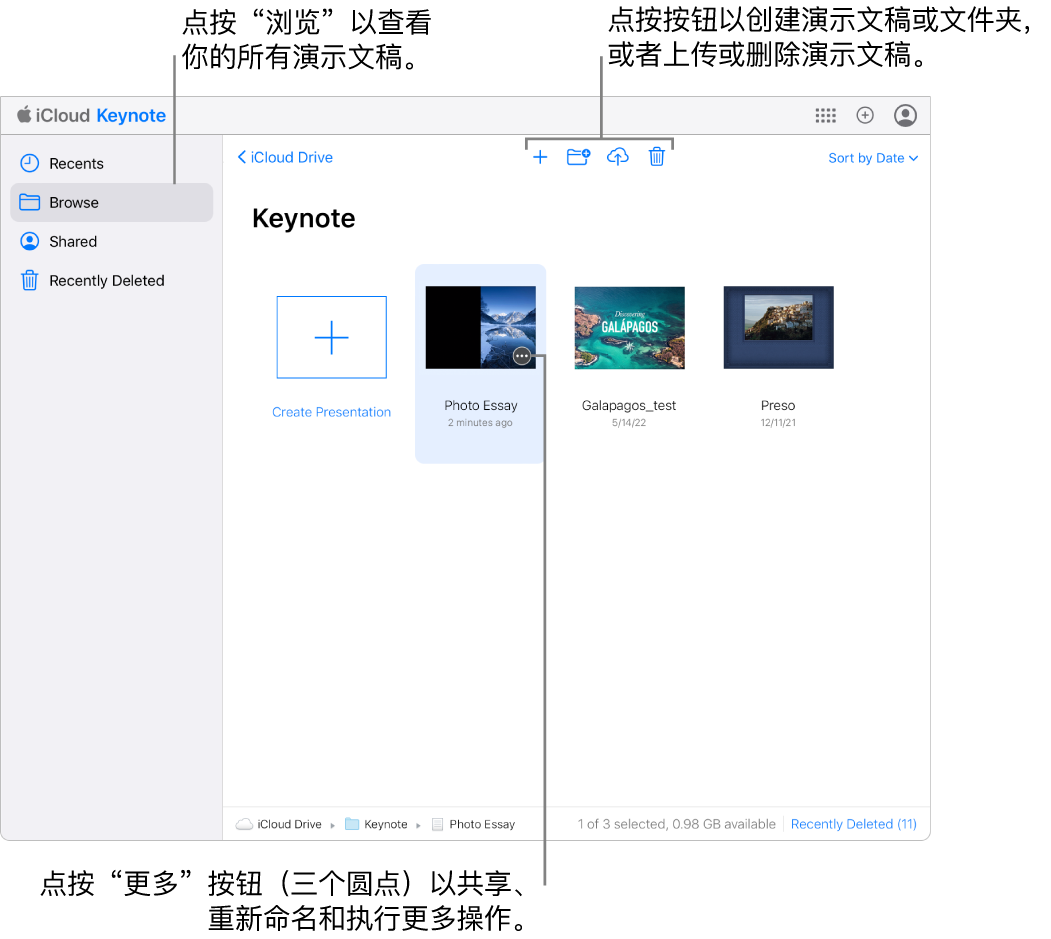Go back to iCloud Drive
1051x939 pixels.
(x=286, y=158)
